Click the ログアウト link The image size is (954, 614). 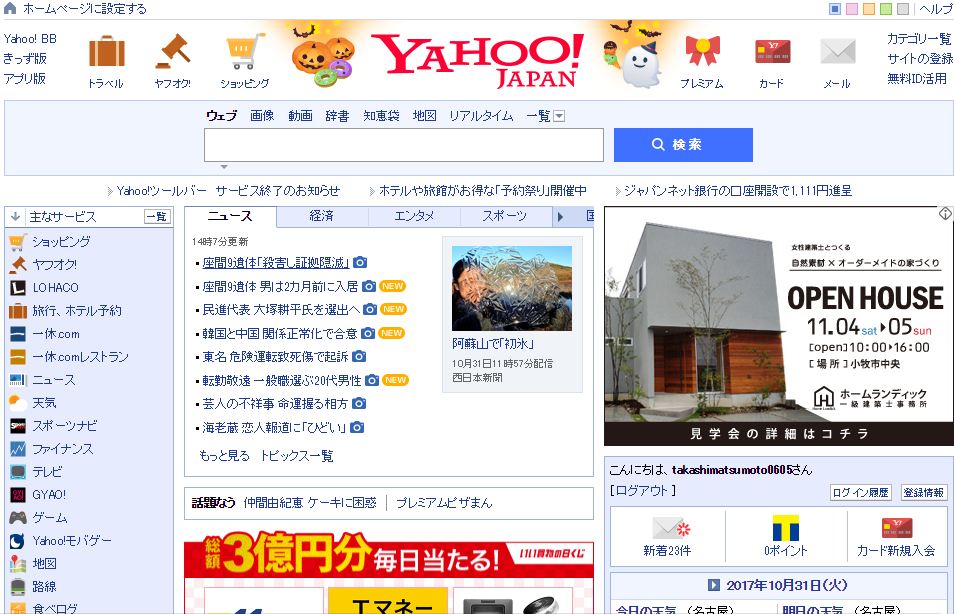click(x=642, y=490)
